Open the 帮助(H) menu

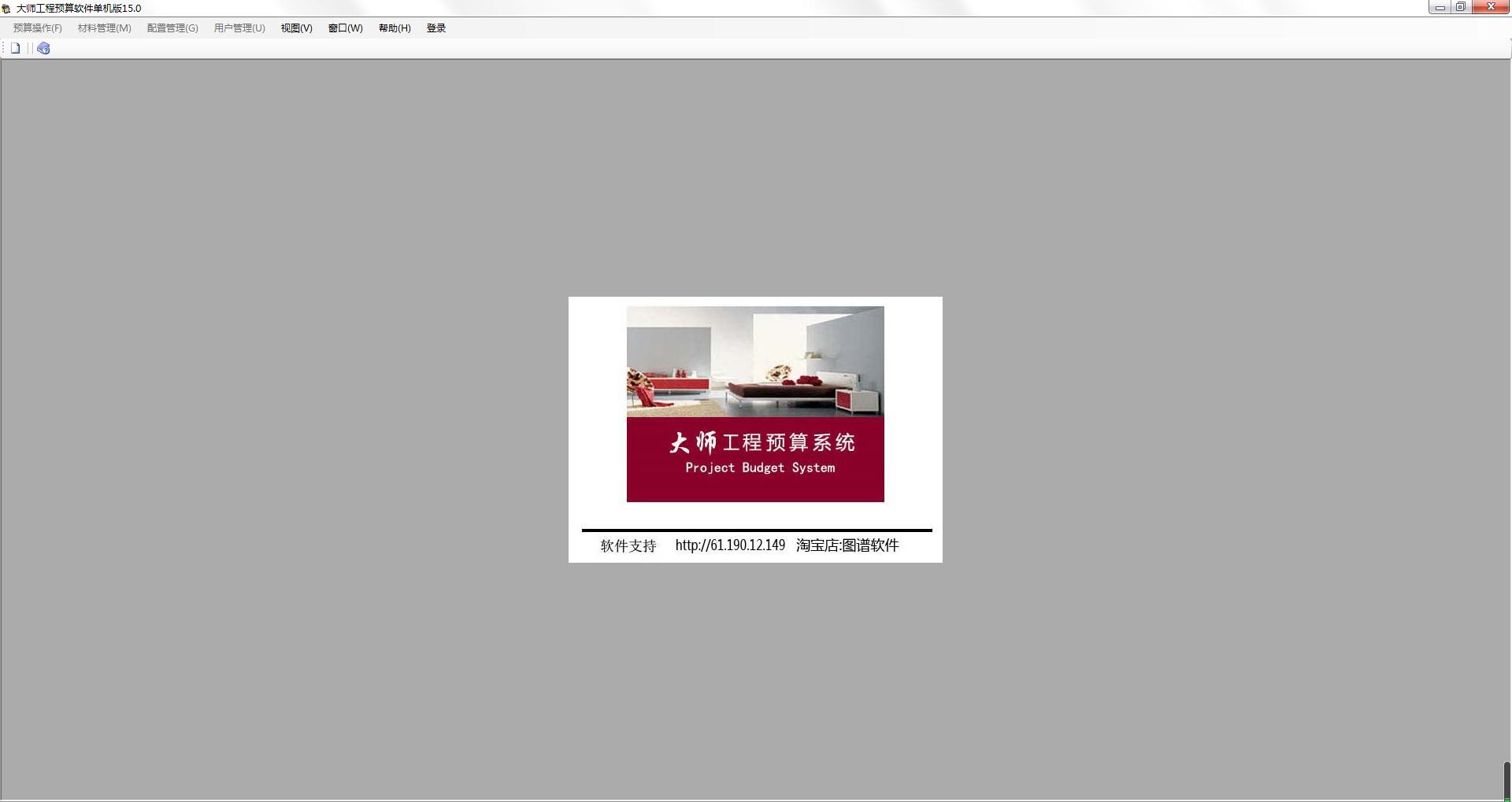[395, 28]
